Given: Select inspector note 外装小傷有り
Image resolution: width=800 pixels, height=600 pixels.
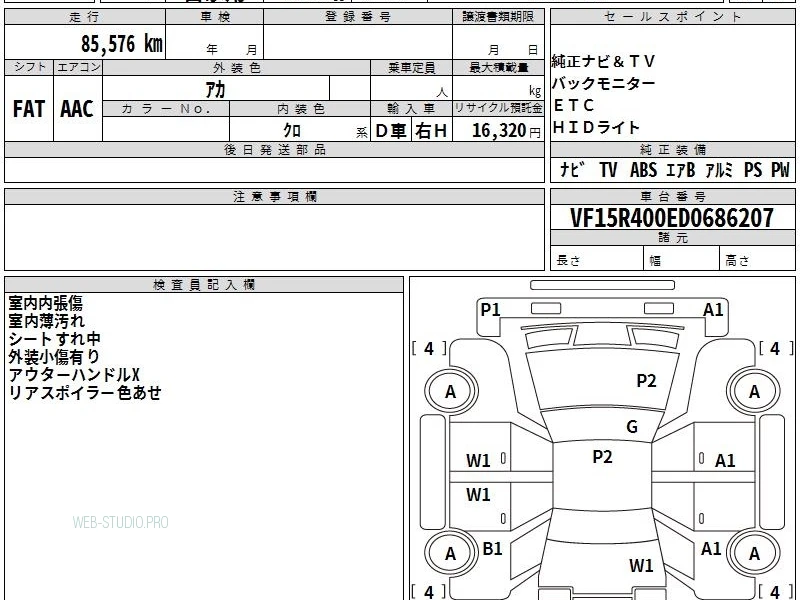Looking at the screenshot, I should click(54, 357).
